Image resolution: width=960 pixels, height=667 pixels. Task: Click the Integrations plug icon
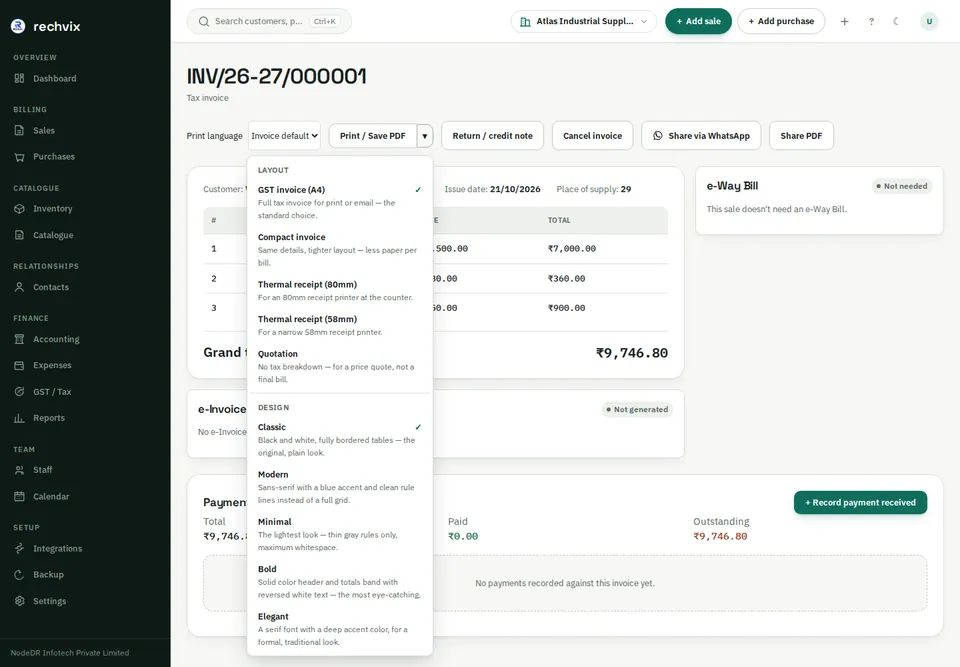[x=19, y=549]
